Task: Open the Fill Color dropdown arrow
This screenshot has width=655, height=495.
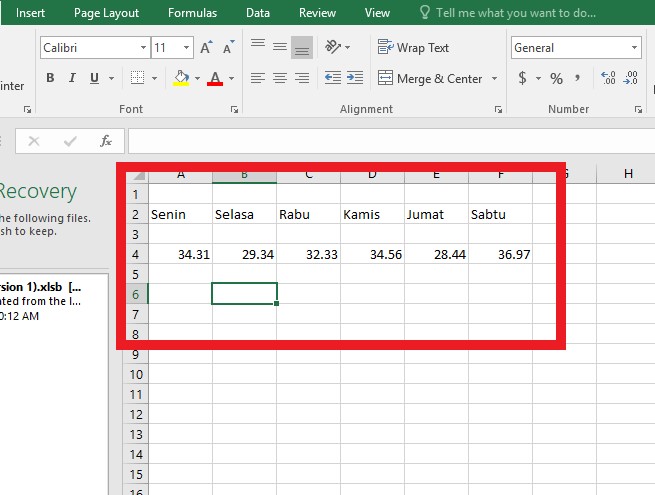Action: 197,78
